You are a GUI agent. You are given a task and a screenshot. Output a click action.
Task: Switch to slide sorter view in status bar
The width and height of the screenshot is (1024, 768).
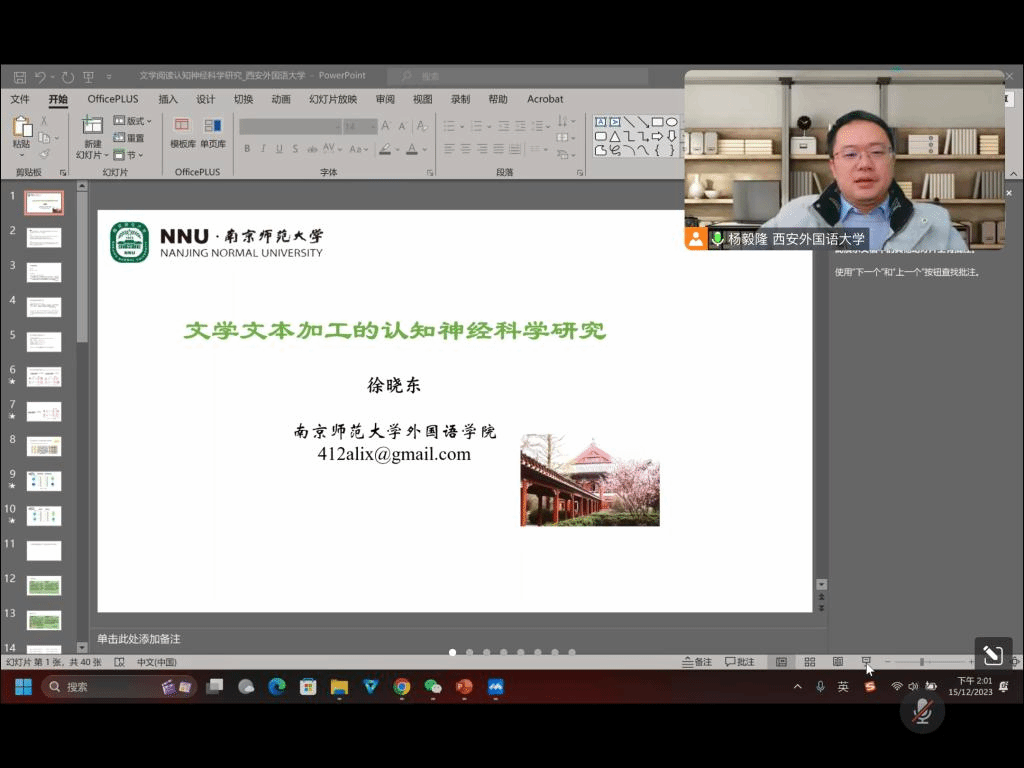pos(810,662)
